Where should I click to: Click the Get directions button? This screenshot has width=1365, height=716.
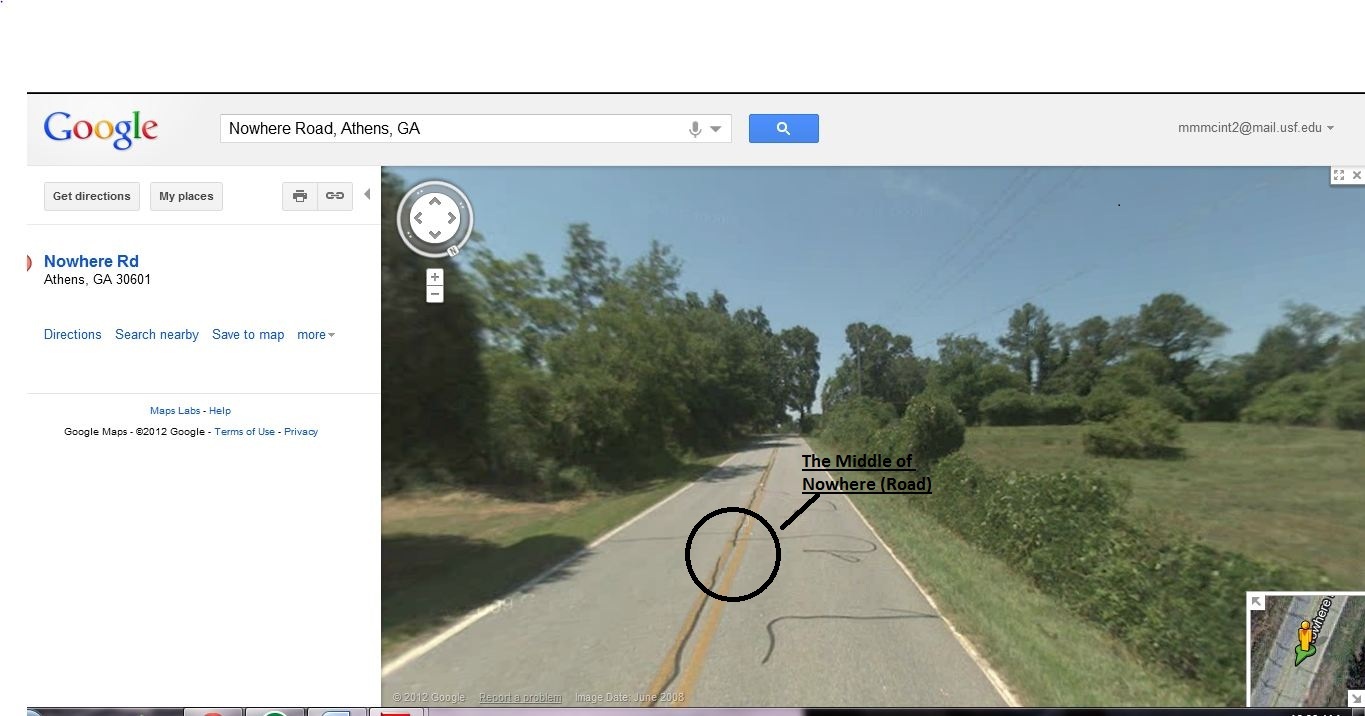[x=92, y=196]
